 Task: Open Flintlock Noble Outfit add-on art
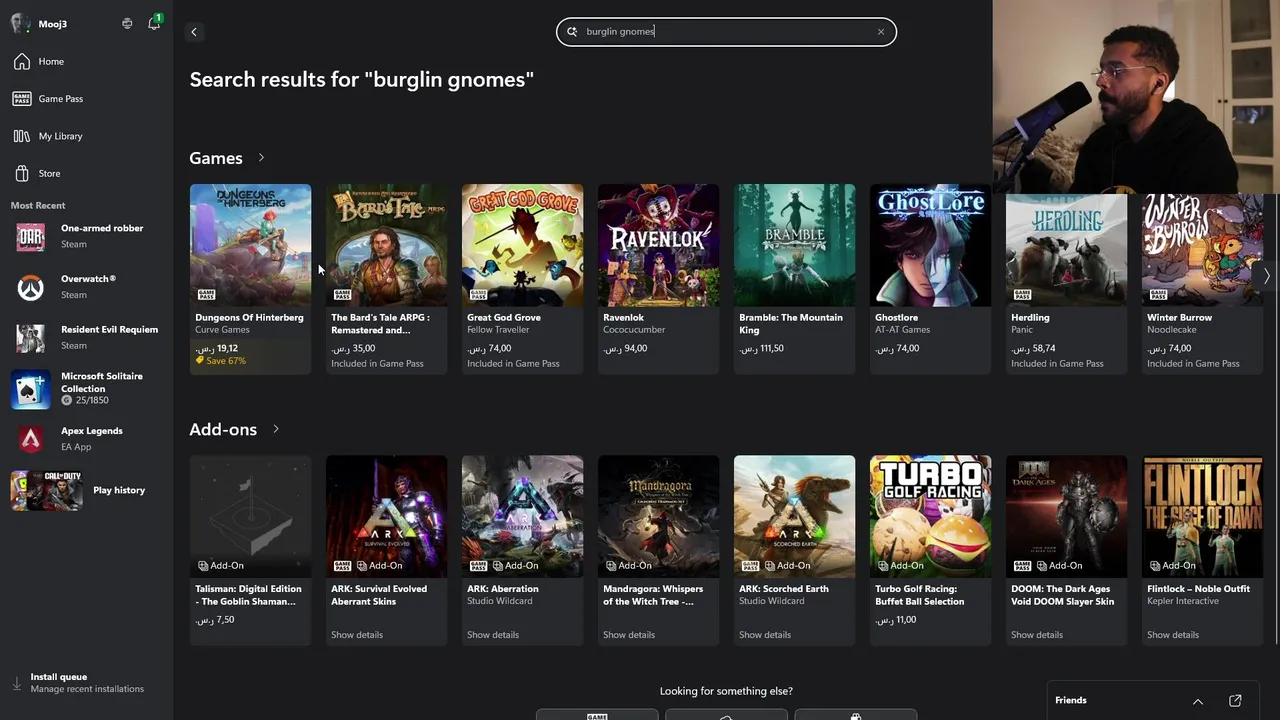click(x=1203, y=517)
